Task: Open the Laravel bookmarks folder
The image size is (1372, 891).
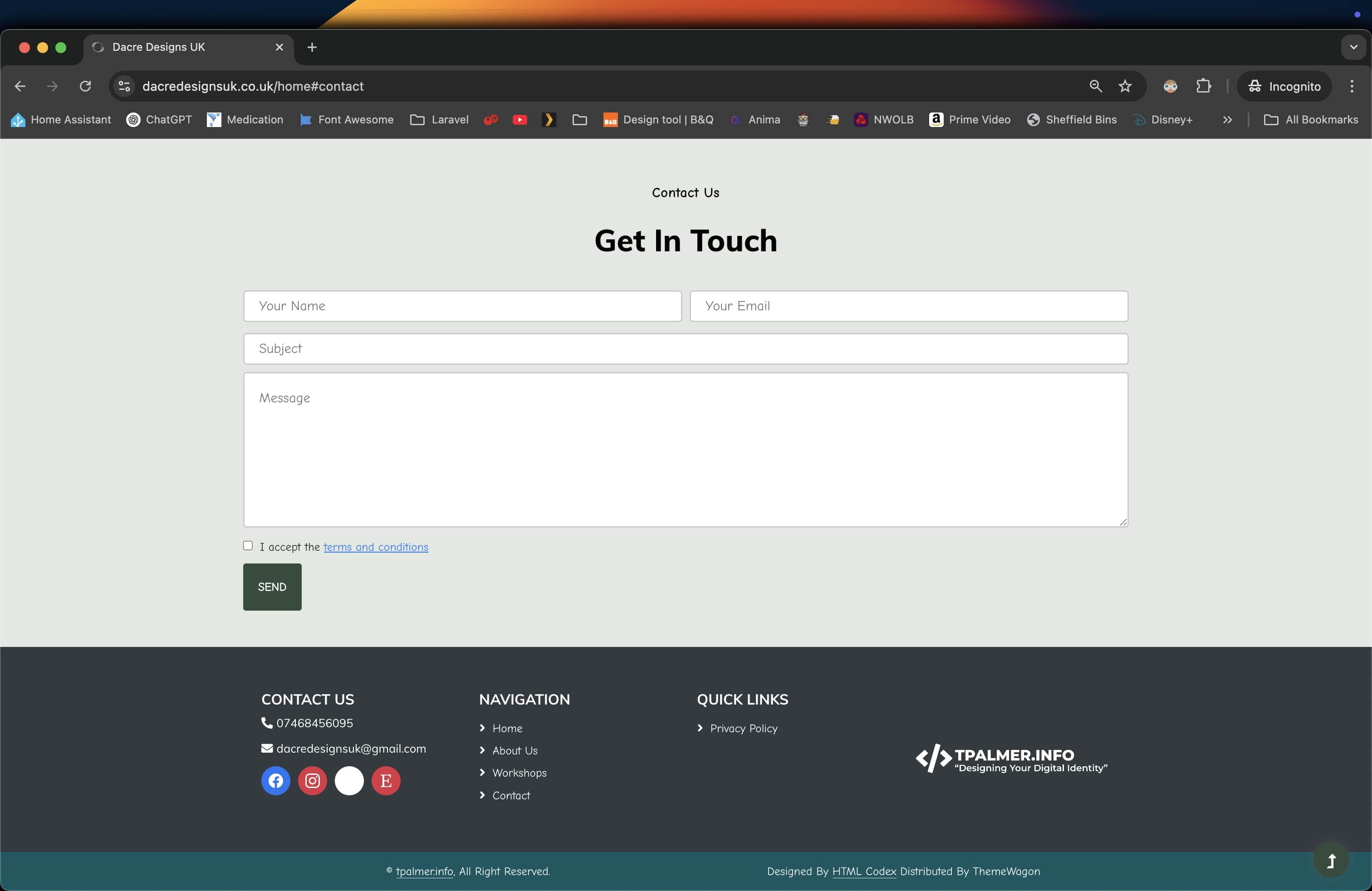Action: pos(439,120)
